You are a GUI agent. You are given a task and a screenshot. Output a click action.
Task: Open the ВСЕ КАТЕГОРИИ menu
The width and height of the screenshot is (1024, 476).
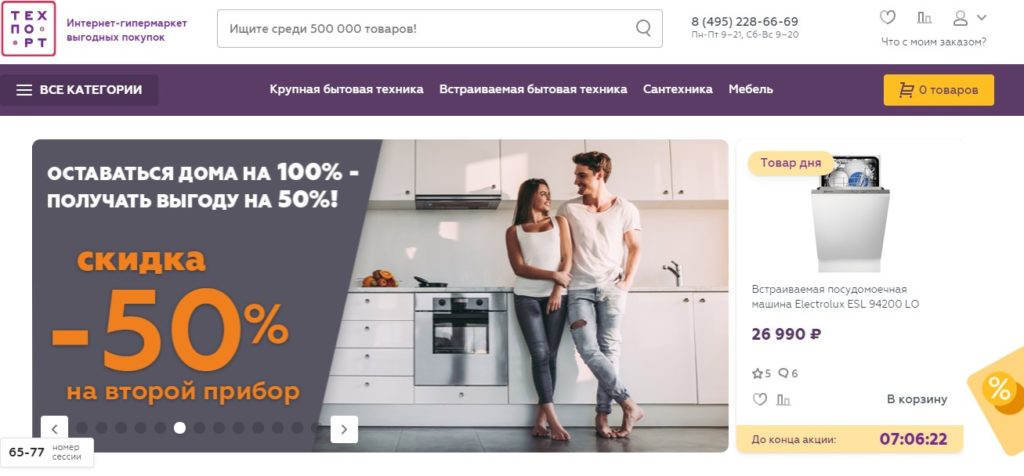point(79,90)
